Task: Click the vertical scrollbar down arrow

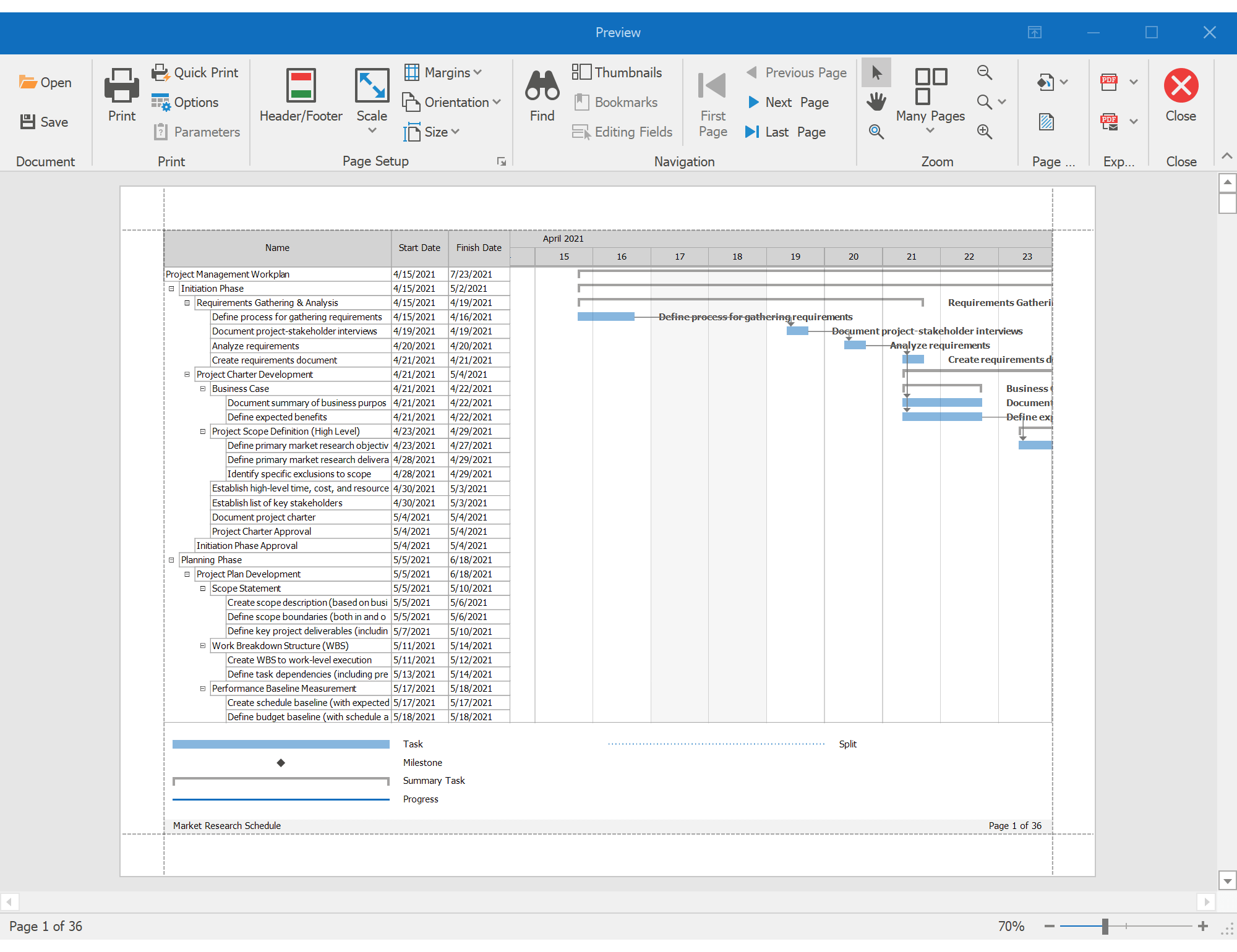Action: point(1228,880)
